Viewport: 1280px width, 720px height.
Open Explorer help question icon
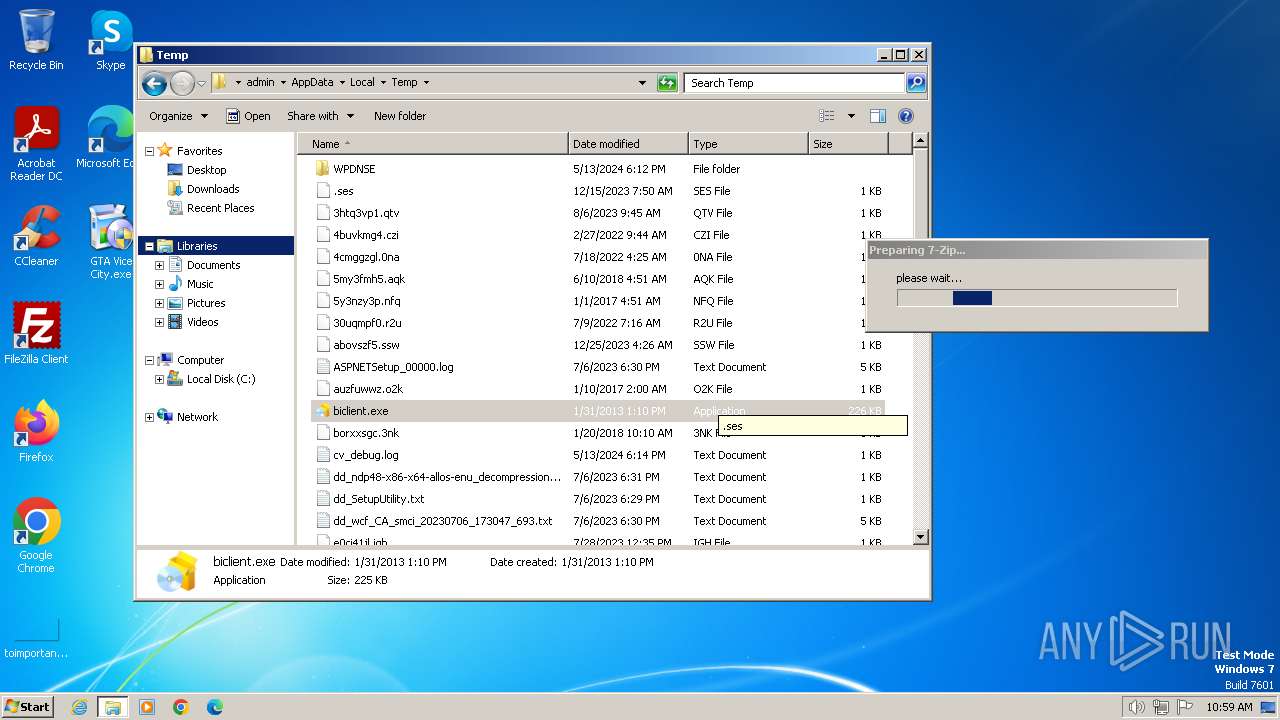point(906,116)
